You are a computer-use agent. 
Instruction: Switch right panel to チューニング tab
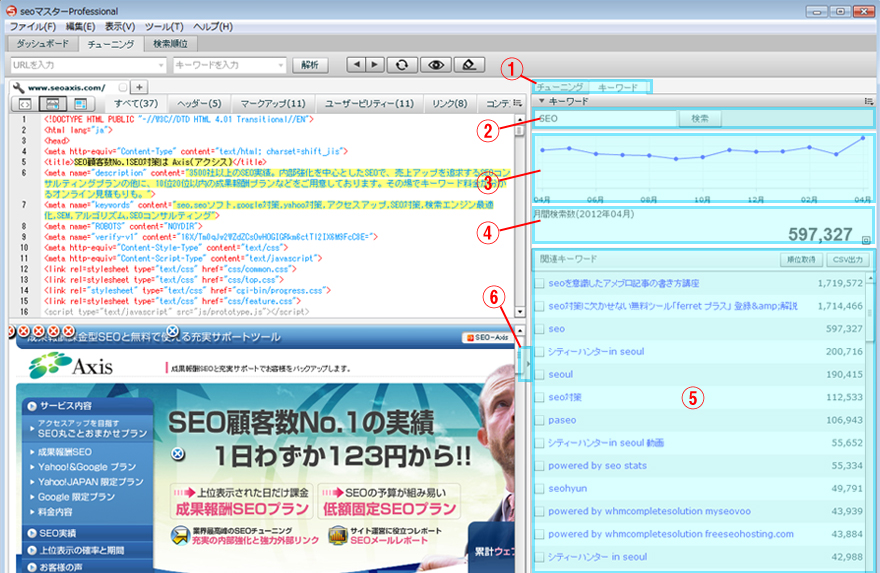coord(560,88)
